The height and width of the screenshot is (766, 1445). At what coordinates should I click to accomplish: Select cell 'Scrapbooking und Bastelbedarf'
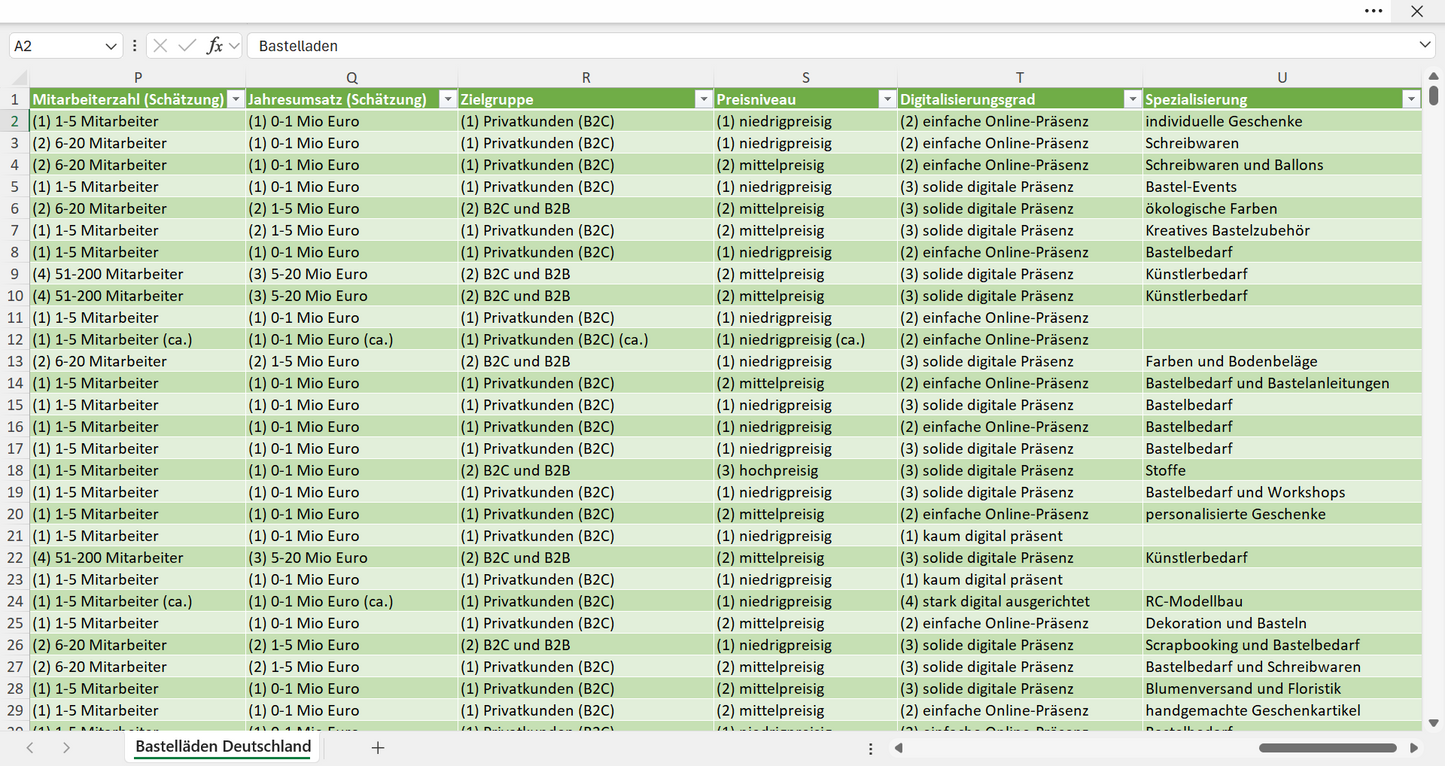tap(1282, 645)
